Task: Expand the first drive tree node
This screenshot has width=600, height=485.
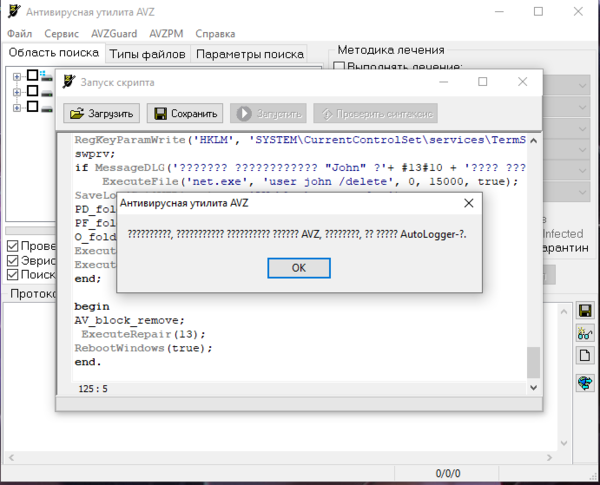Action: (16, 77)
